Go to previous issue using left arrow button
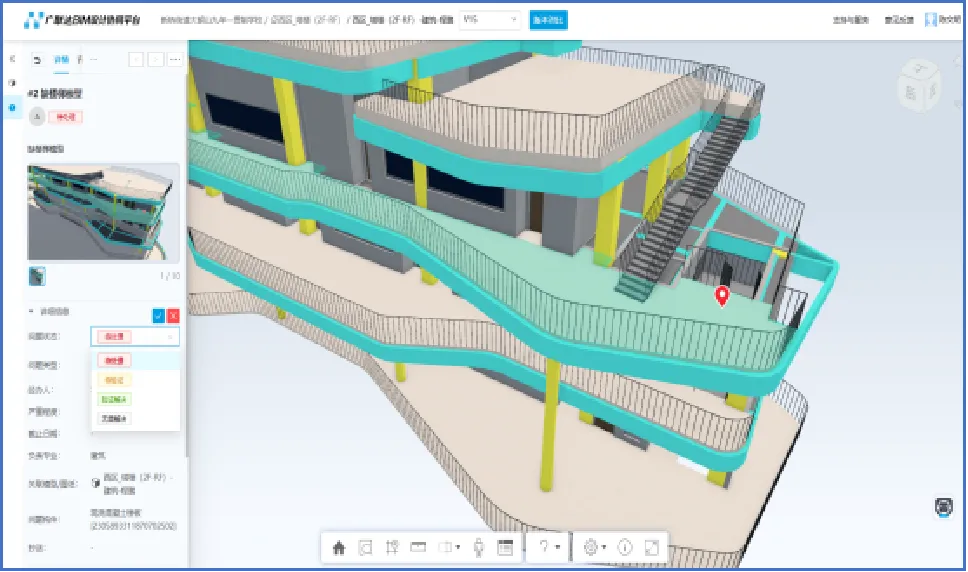Screen dimensions: 968x572 pos(136,60)
